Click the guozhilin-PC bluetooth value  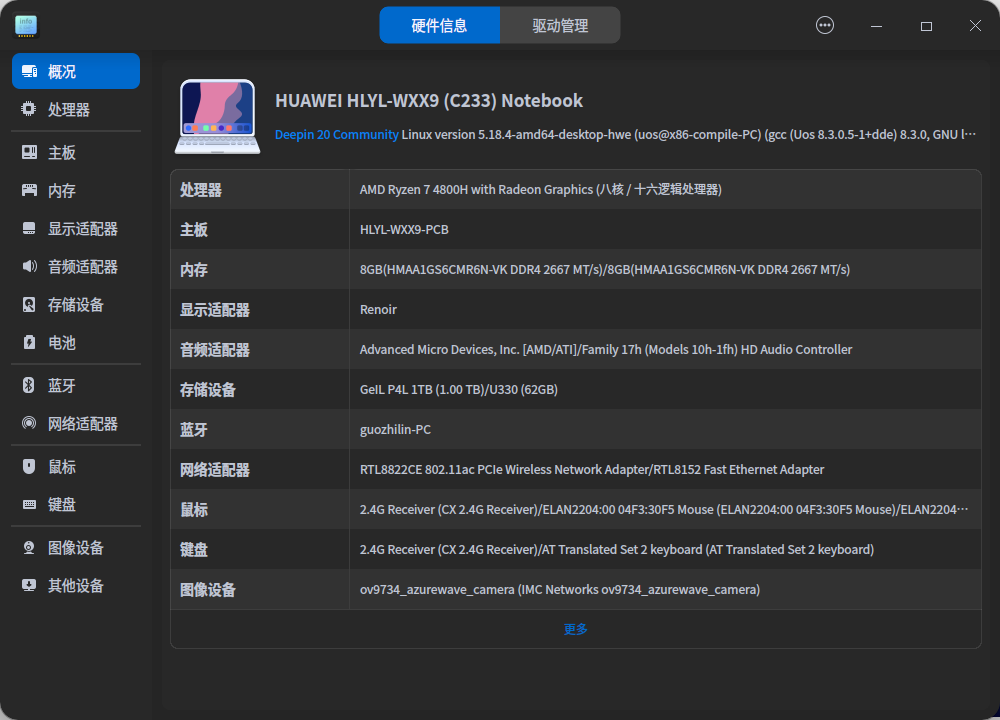pos(395,430)
